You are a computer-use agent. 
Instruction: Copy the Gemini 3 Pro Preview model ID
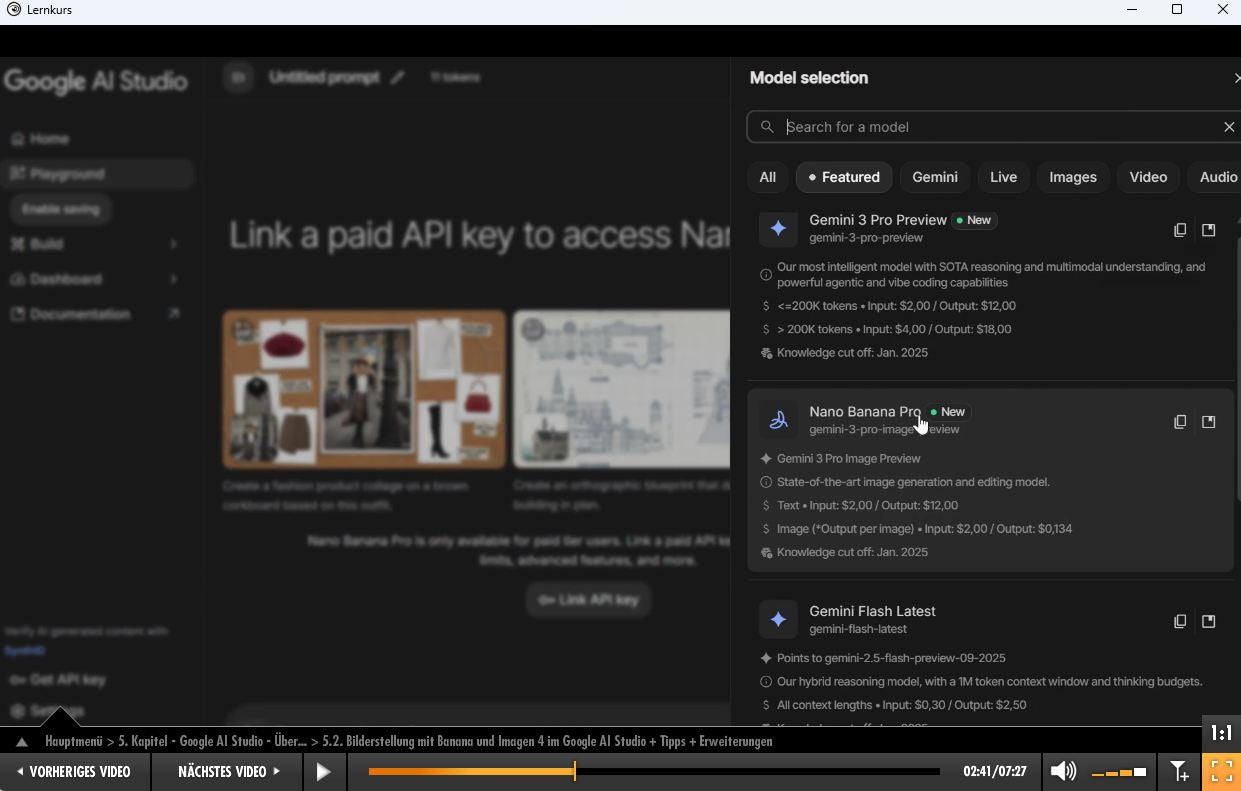1180,230
